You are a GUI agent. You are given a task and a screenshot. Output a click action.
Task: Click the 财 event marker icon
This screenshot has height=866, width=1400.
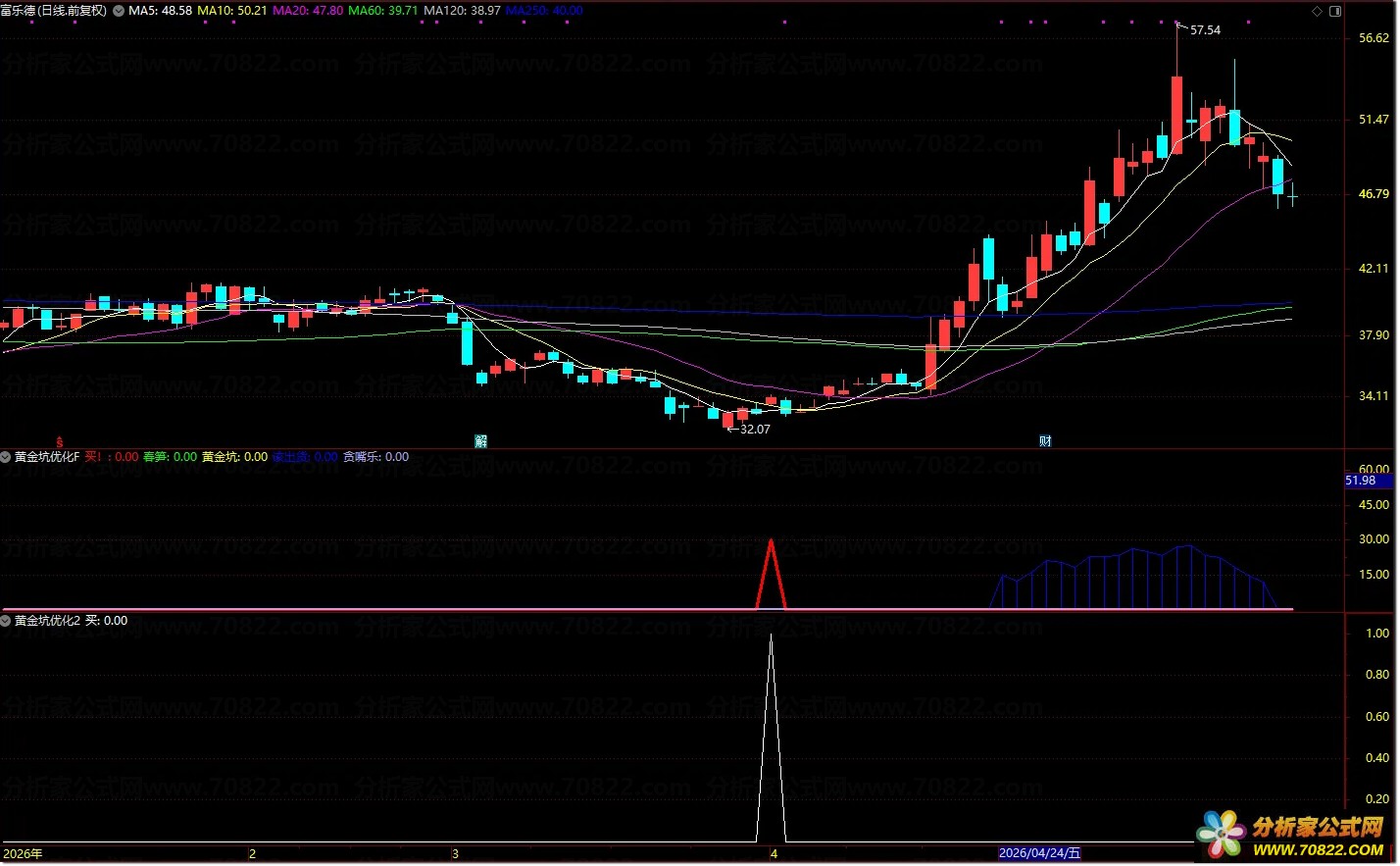point(1045,441)
